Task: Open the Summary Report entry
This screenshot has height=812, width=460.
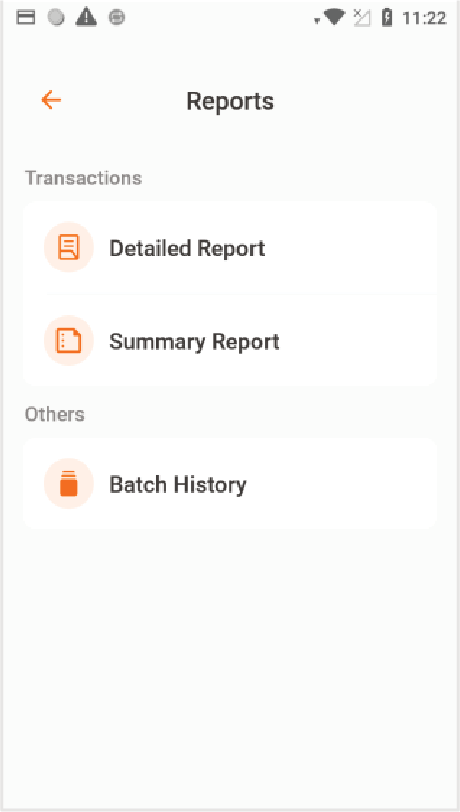Action: (230, 341)
